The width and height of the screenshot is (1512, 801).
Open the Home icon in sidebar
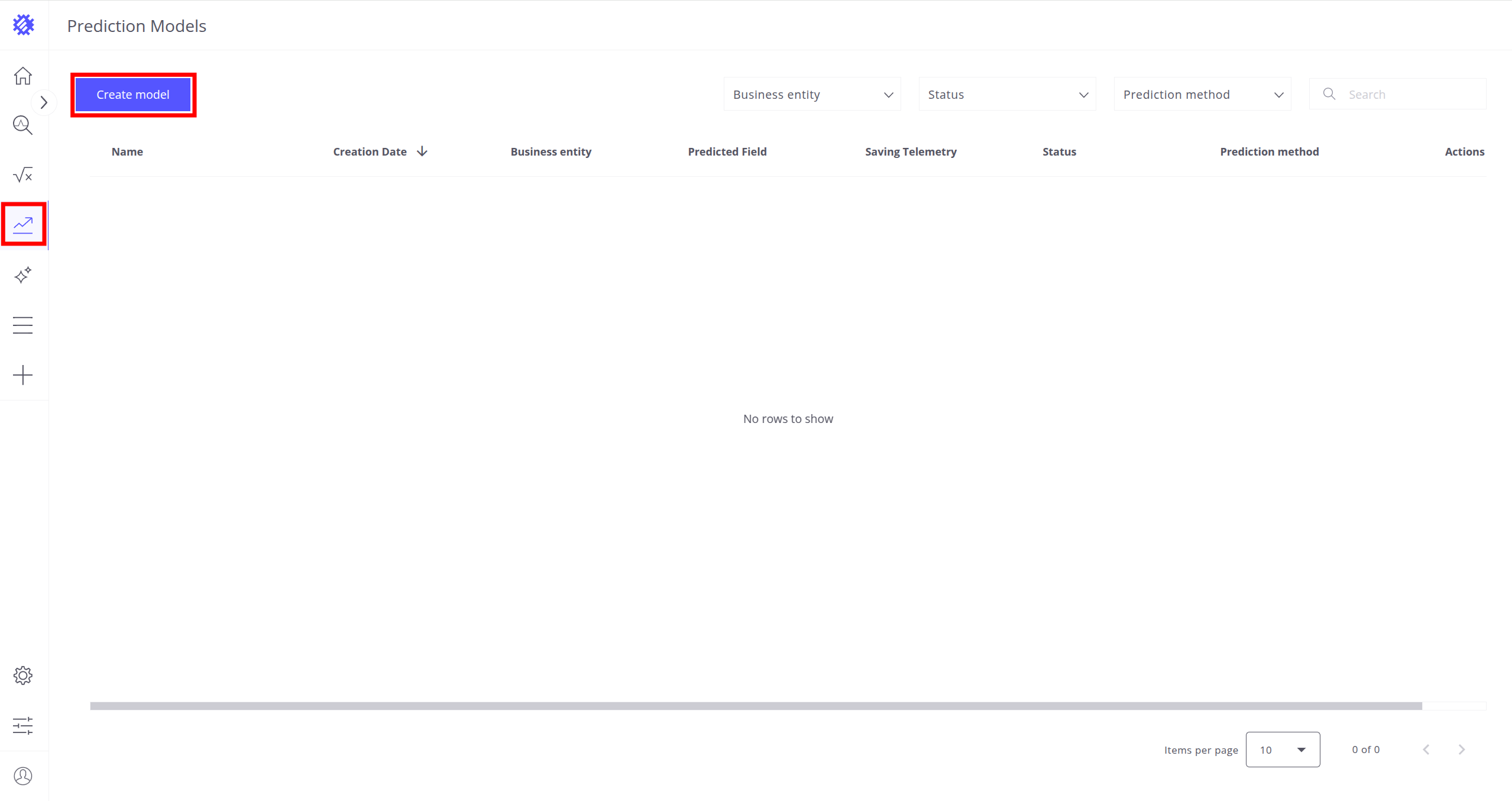tap(23, 76)
